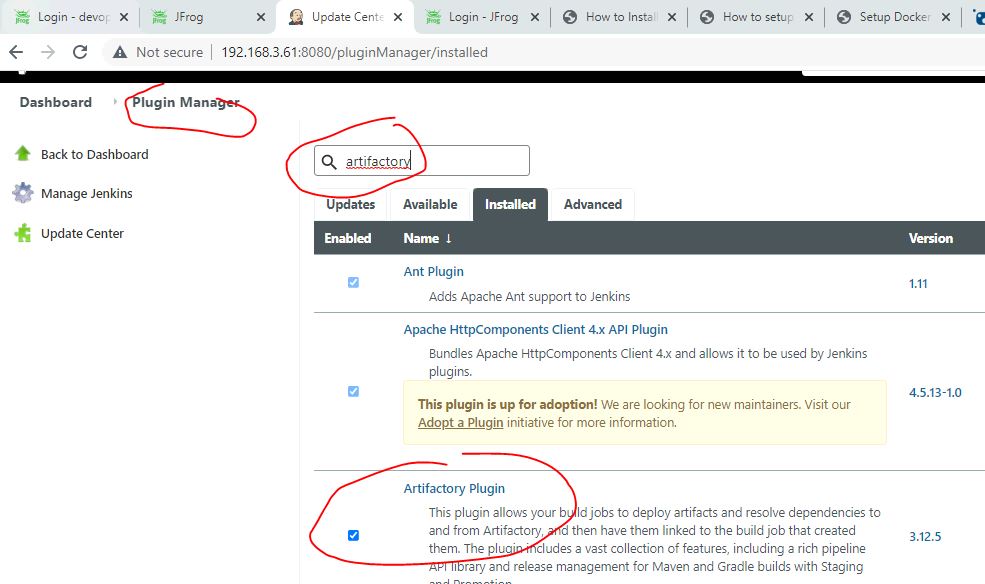Open the Advanced tab
This screenshot has height=584, width=985.
pyautogui.click(x=592, y=204)
